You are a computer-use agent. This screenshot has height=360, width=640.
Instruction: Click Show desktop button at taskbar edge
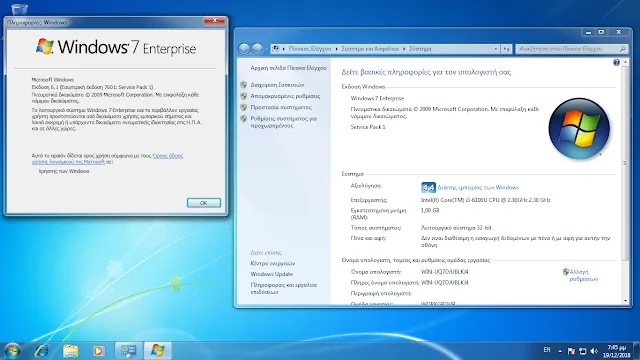coord(636,351)
